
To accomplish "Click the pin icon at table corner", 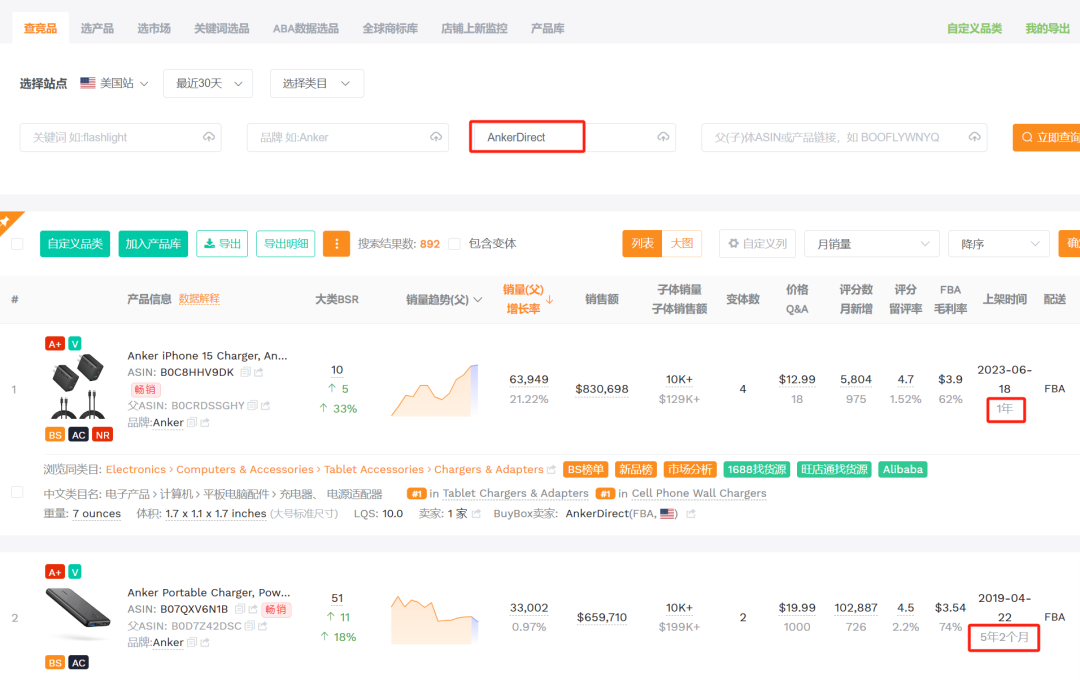I will coord(5,221).
